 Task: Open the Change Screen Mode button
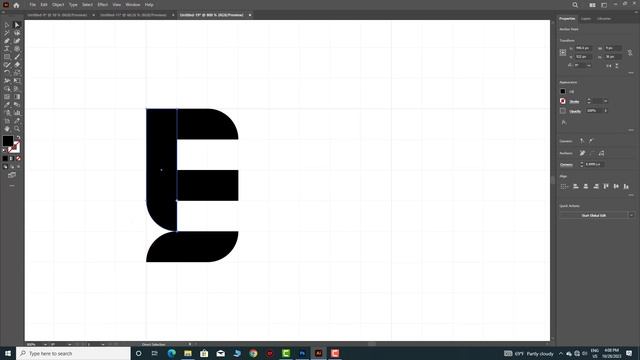12,175
